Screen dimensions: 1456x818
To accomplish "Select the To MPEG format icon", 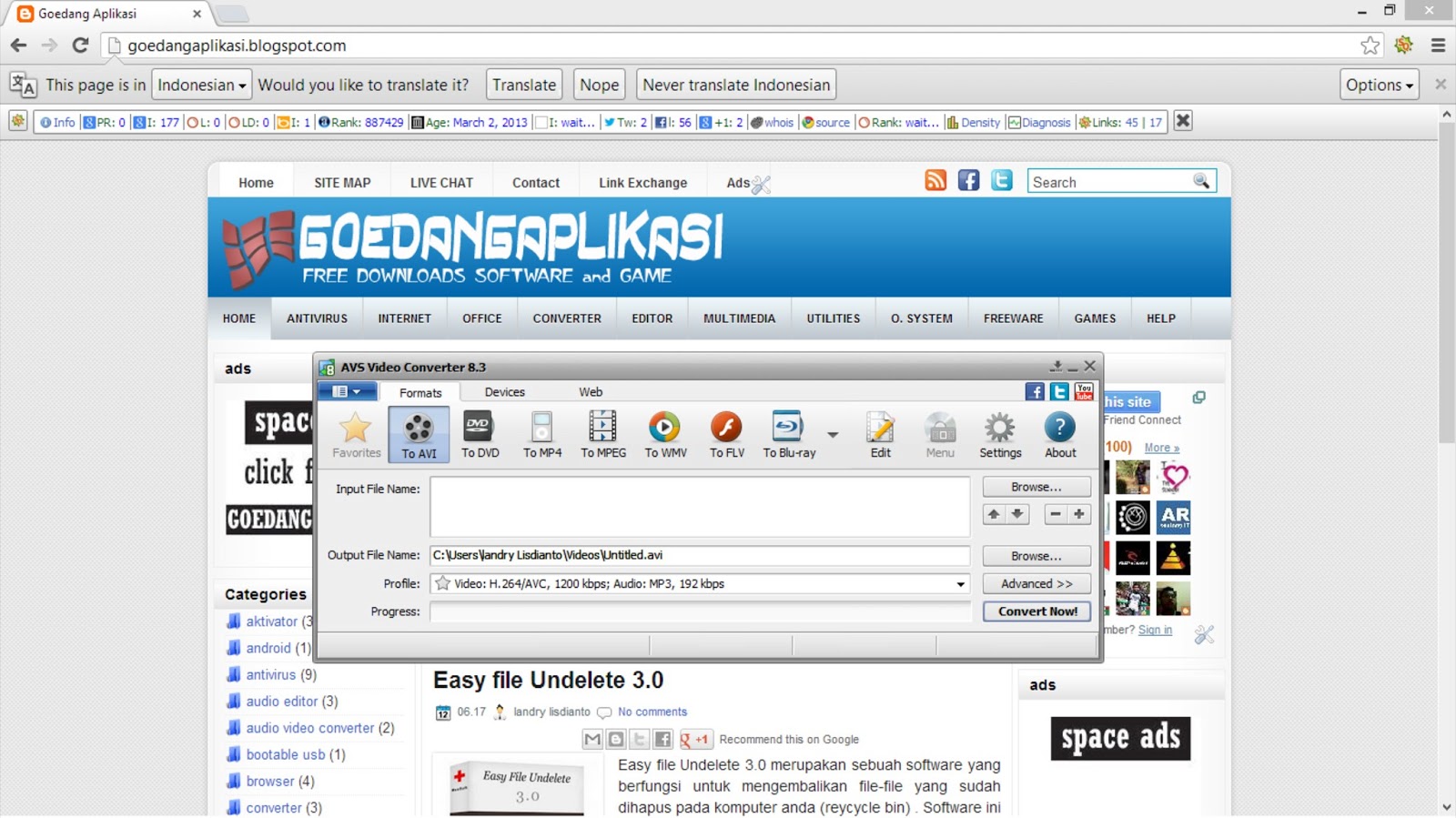I will click(603, 434).
